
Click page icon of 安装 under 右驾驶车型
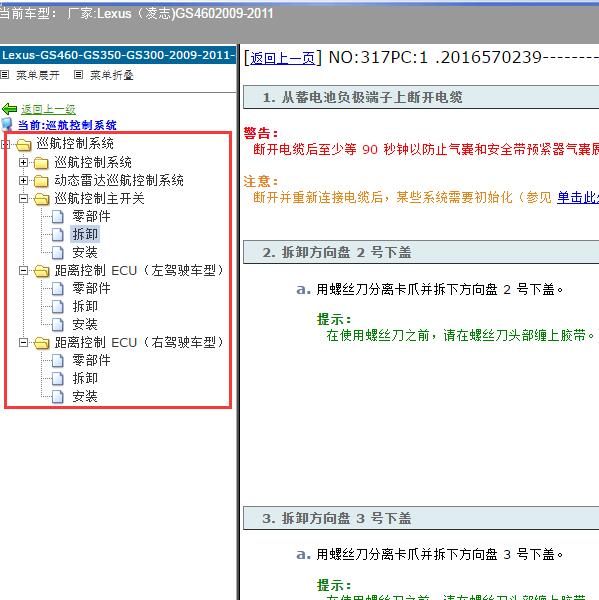(58, 396)
